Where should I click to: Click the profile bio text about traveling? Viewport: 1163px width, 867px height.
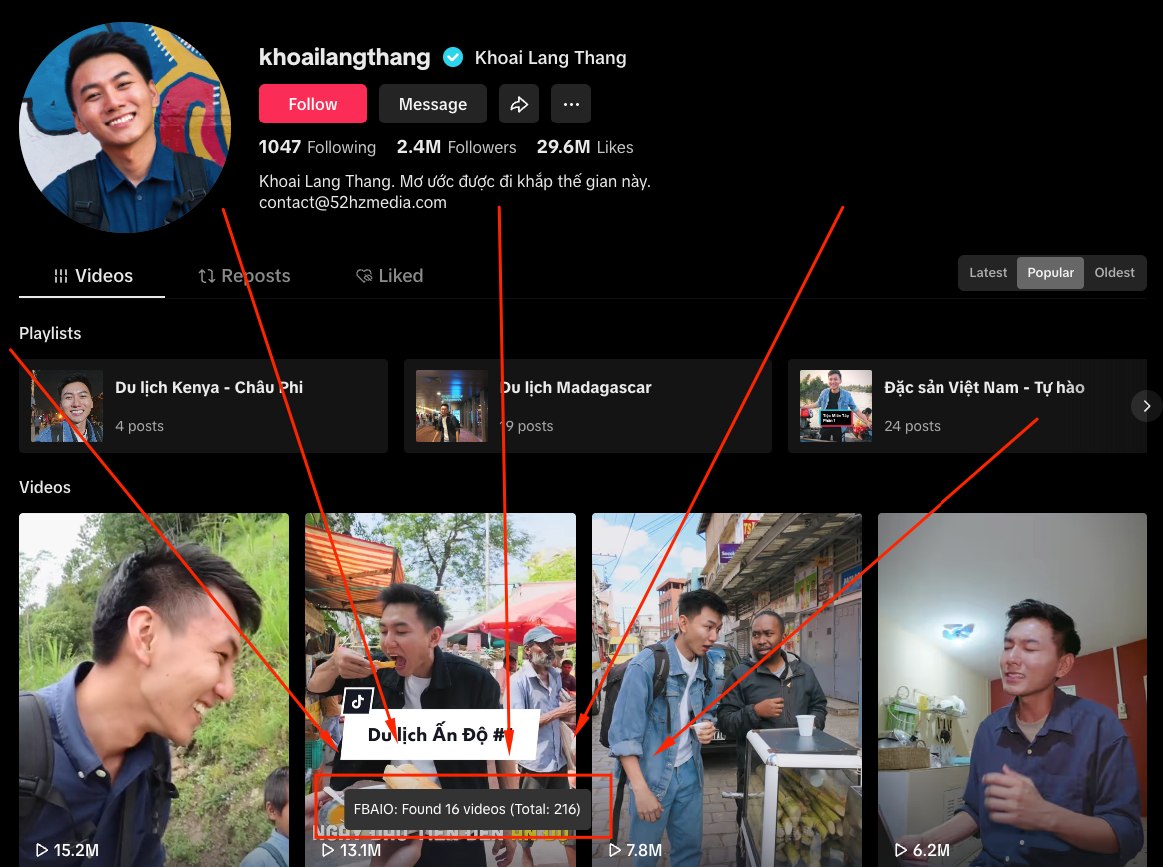point(455,181)
